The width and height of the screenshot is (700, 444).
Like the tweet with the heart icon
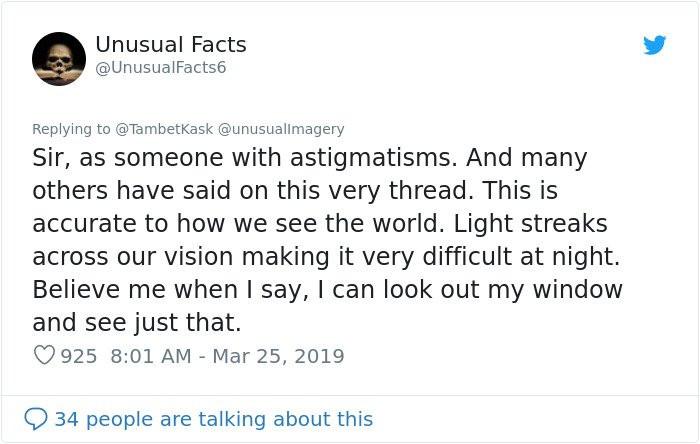click(44, 355)
